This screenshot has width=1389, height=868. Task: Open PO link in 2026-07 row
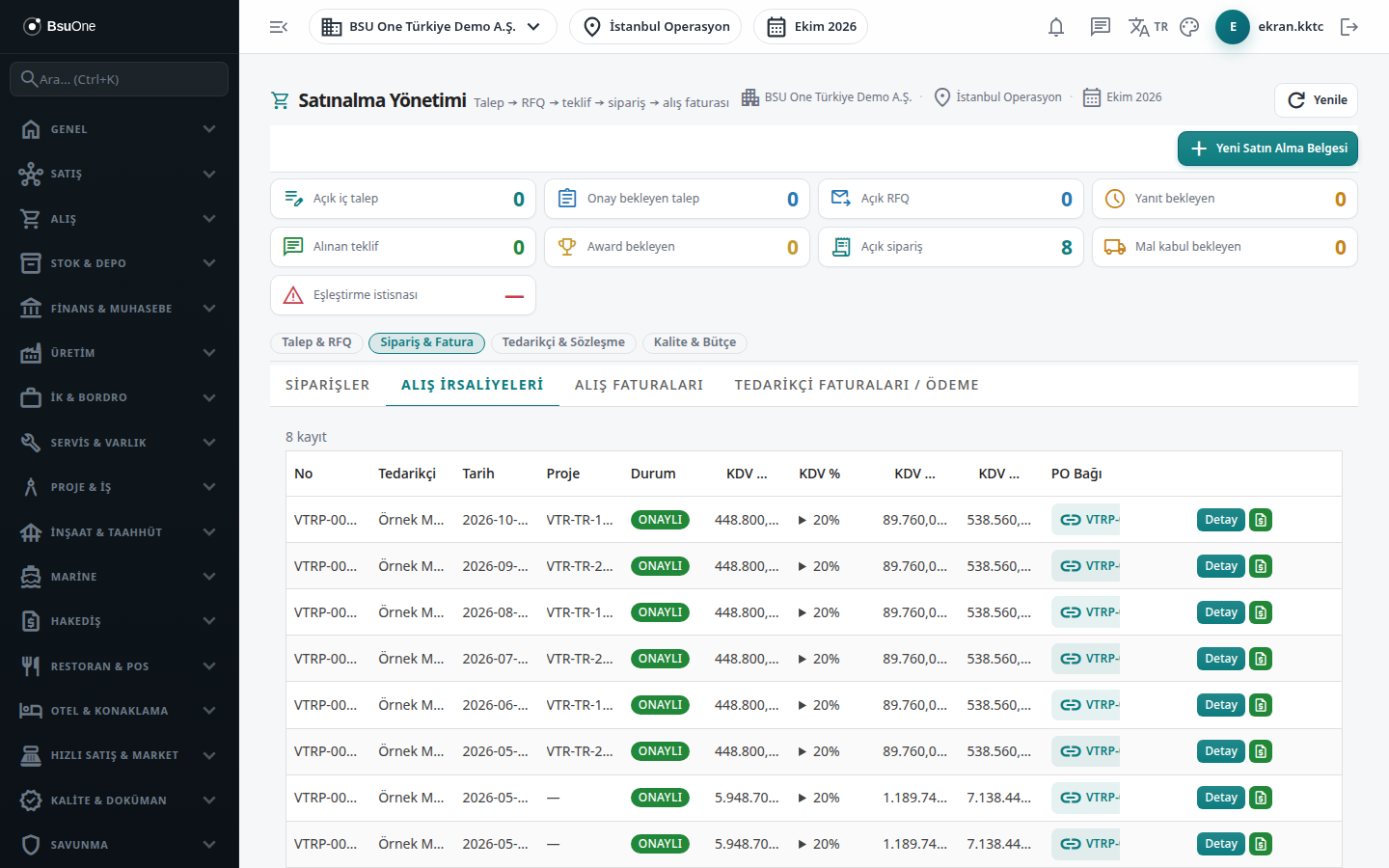[1086, 659]
